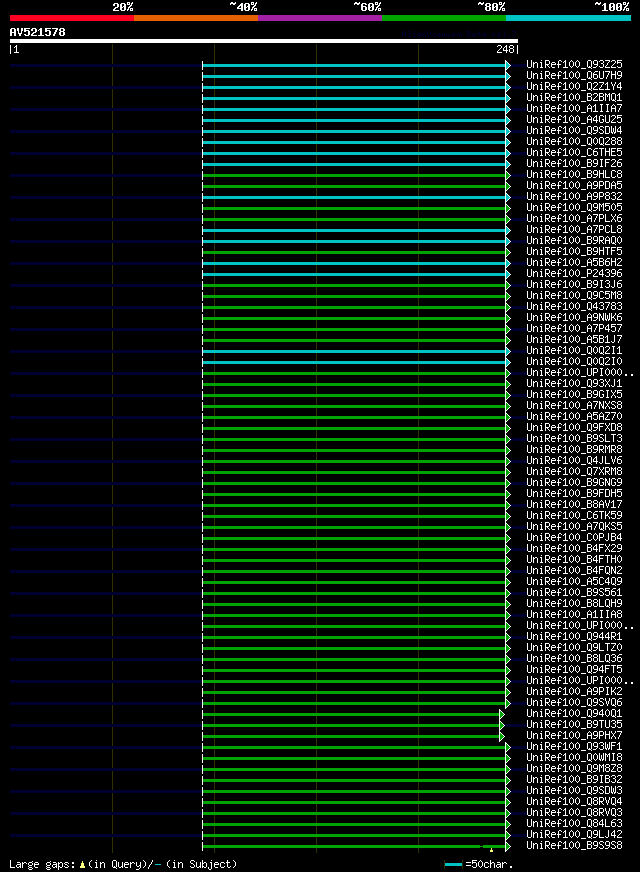
Task: Open hit UniRef100_A7NXS8
Action: pos(574,406)
